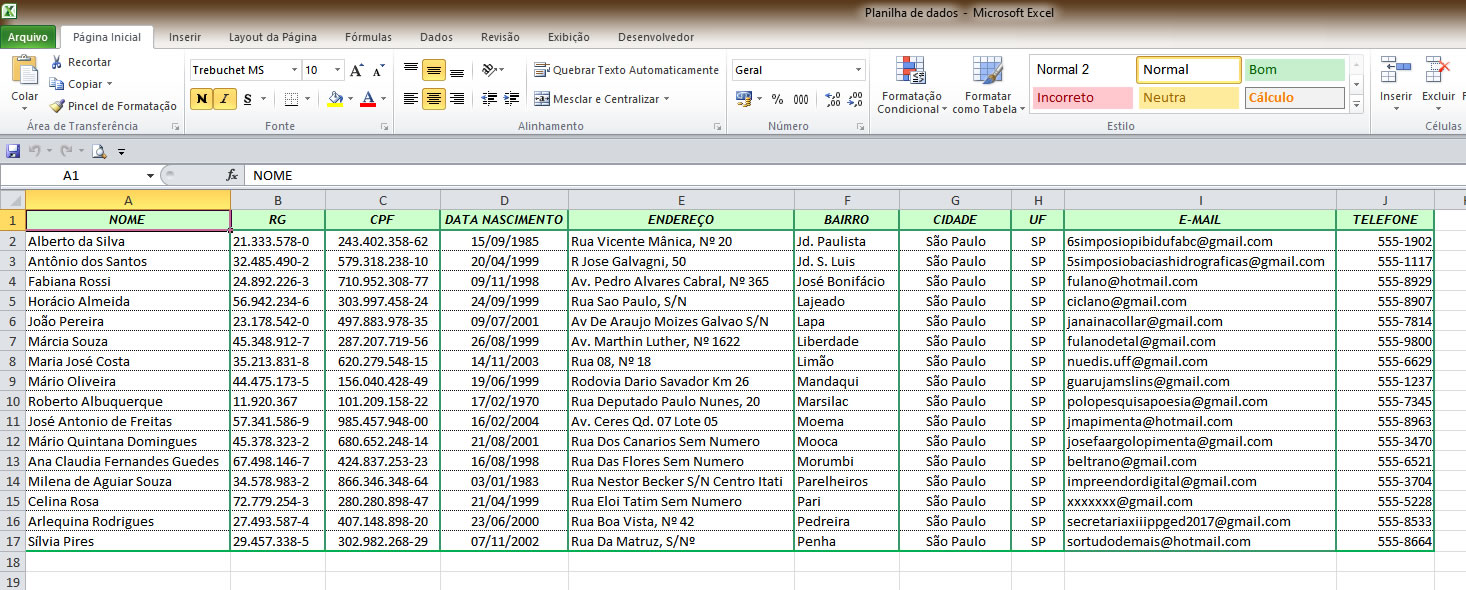
Task: Decrease decimal places
Action: click(x=855, y=99)
